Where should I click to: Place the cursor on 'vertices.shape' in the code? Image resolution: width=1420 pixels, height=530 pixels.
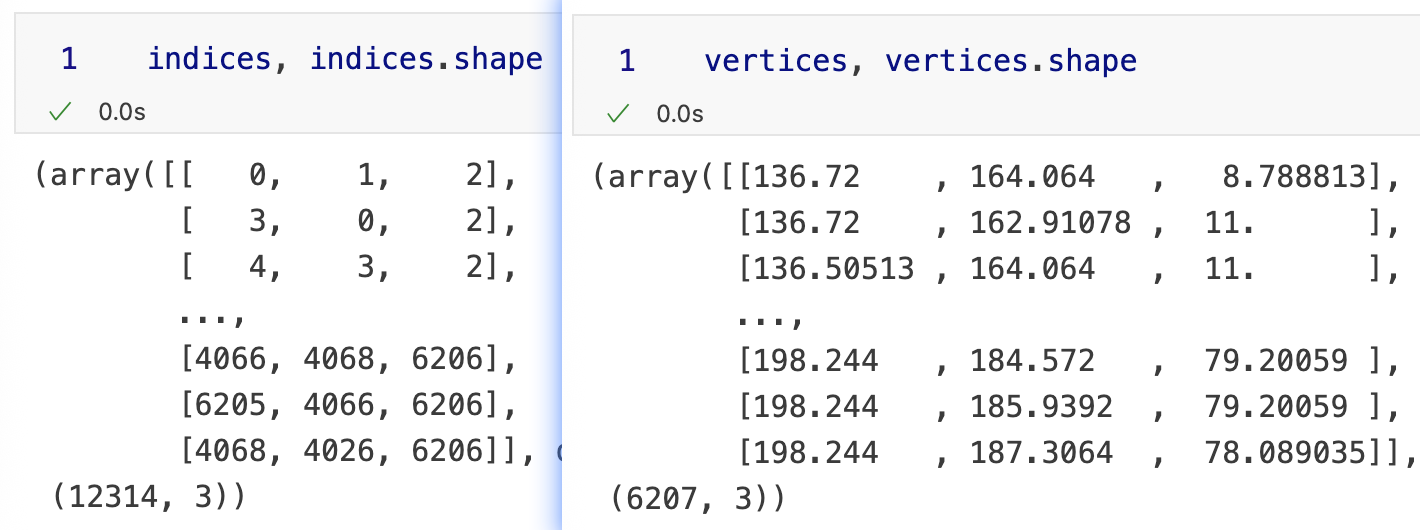1011,62
